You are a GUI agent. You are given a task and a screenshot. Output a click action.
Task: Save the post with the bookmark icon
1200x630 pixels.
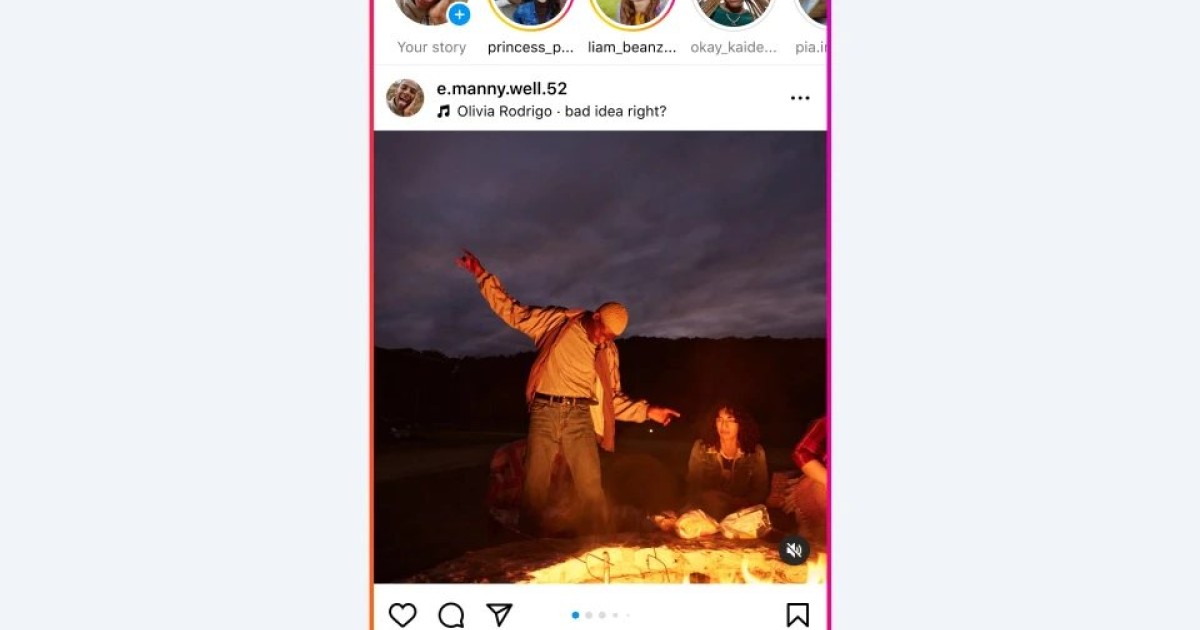pyautogui.click(x=797, y=615)
